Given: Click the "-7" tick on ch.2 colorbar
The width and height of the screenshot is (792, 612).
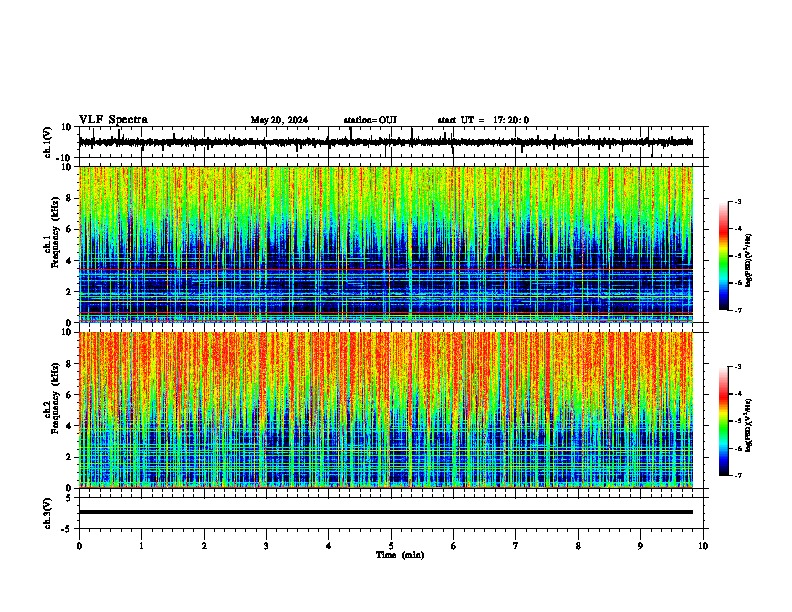Looking at the screenshot, I should tap(737, 476).
